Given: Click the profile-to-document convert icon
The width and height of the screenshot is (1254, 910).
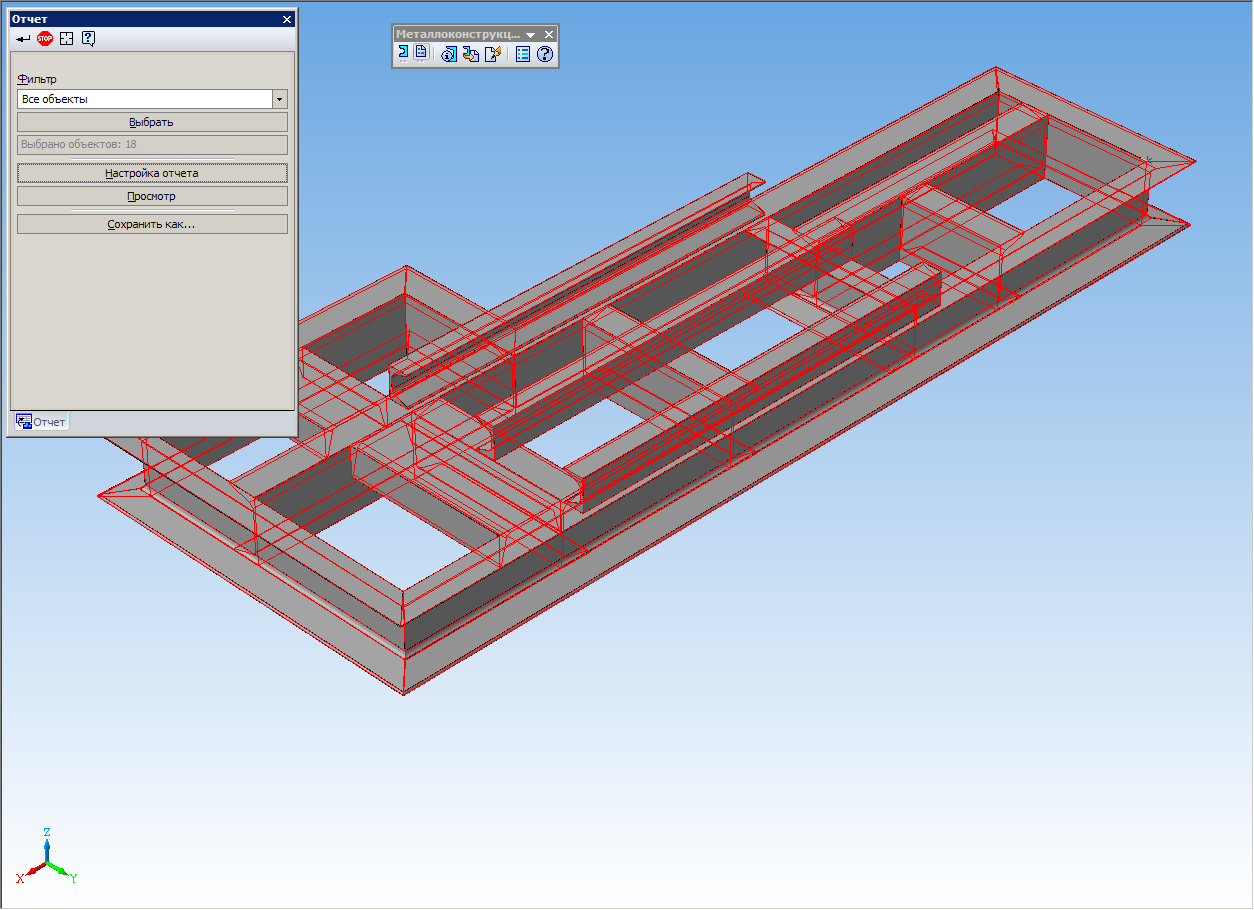Looking at the screenshot, I should tap(470, 54).
